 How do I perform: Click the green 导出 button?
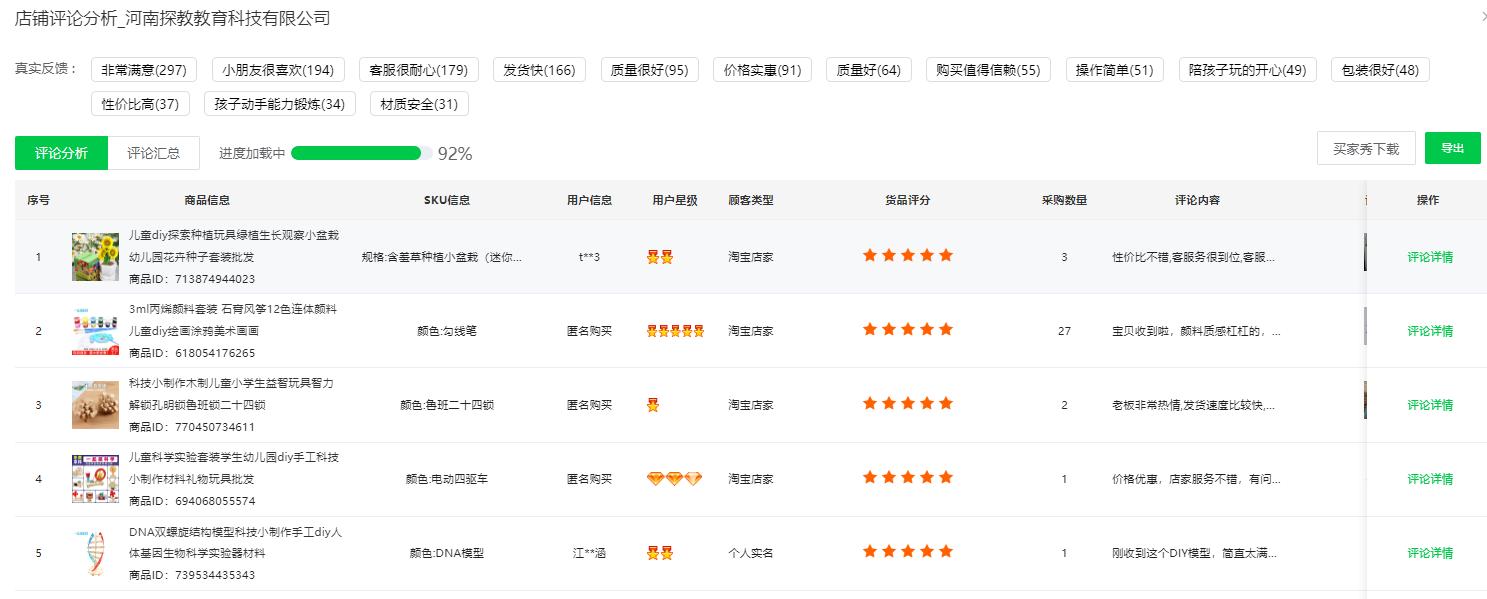pos(1452,148)
